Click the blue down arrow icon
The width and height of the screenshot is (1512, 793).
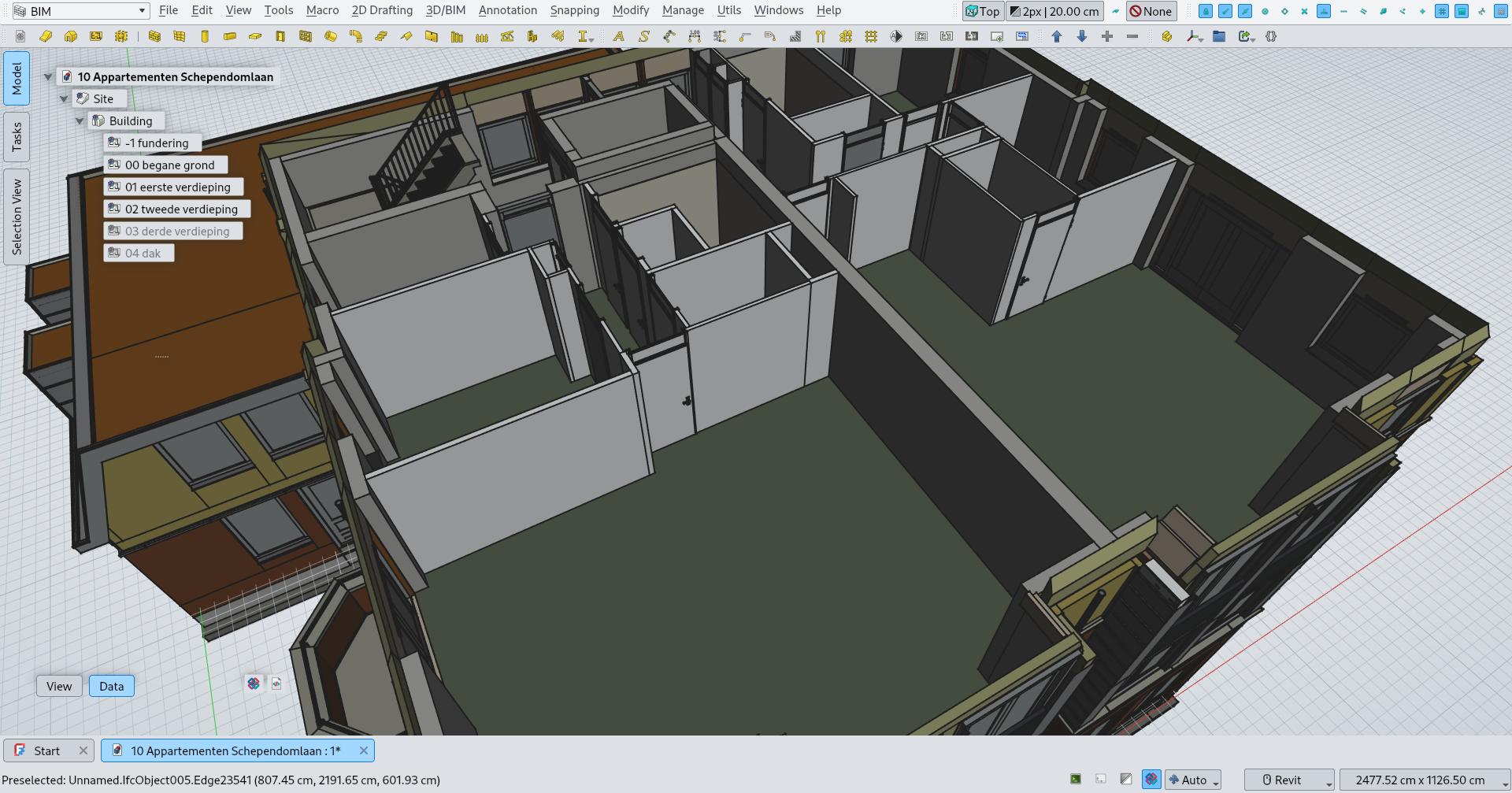(1082, 36)
